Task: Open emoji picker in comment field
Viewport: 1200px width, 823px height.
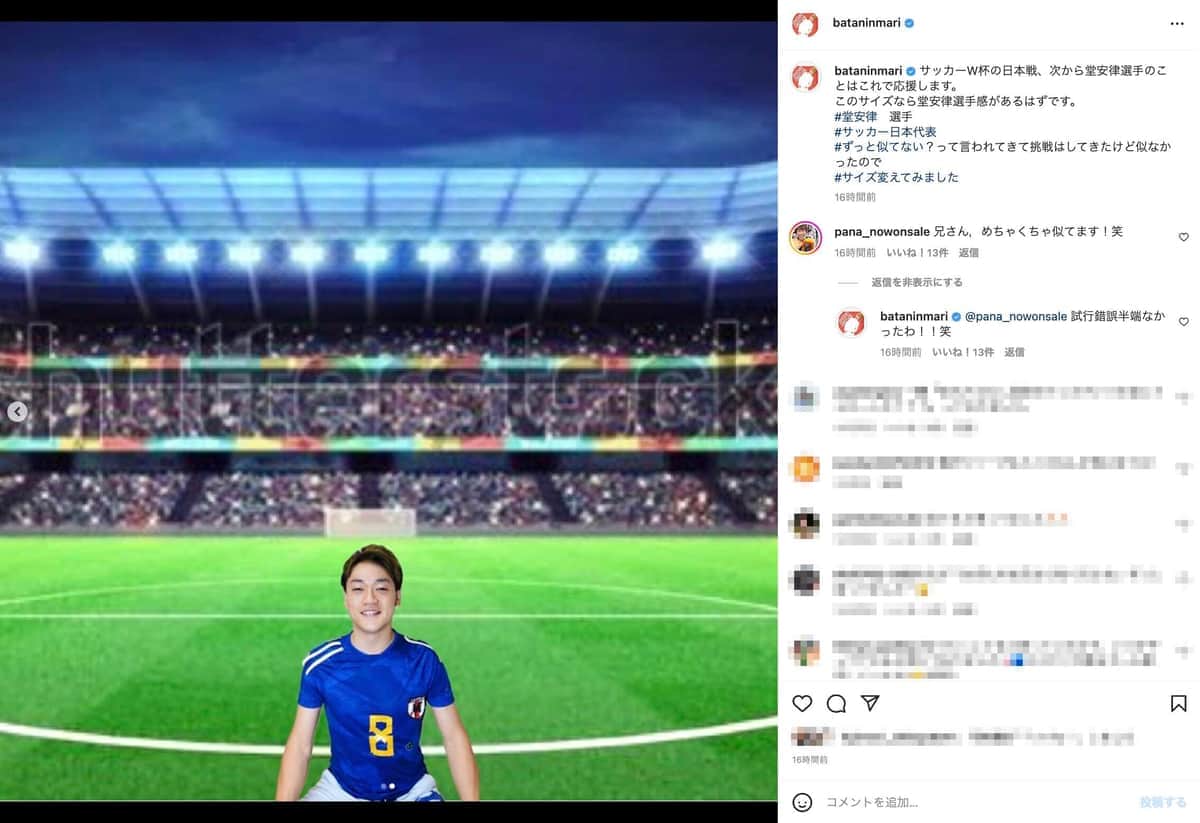Action: point(802,802)
